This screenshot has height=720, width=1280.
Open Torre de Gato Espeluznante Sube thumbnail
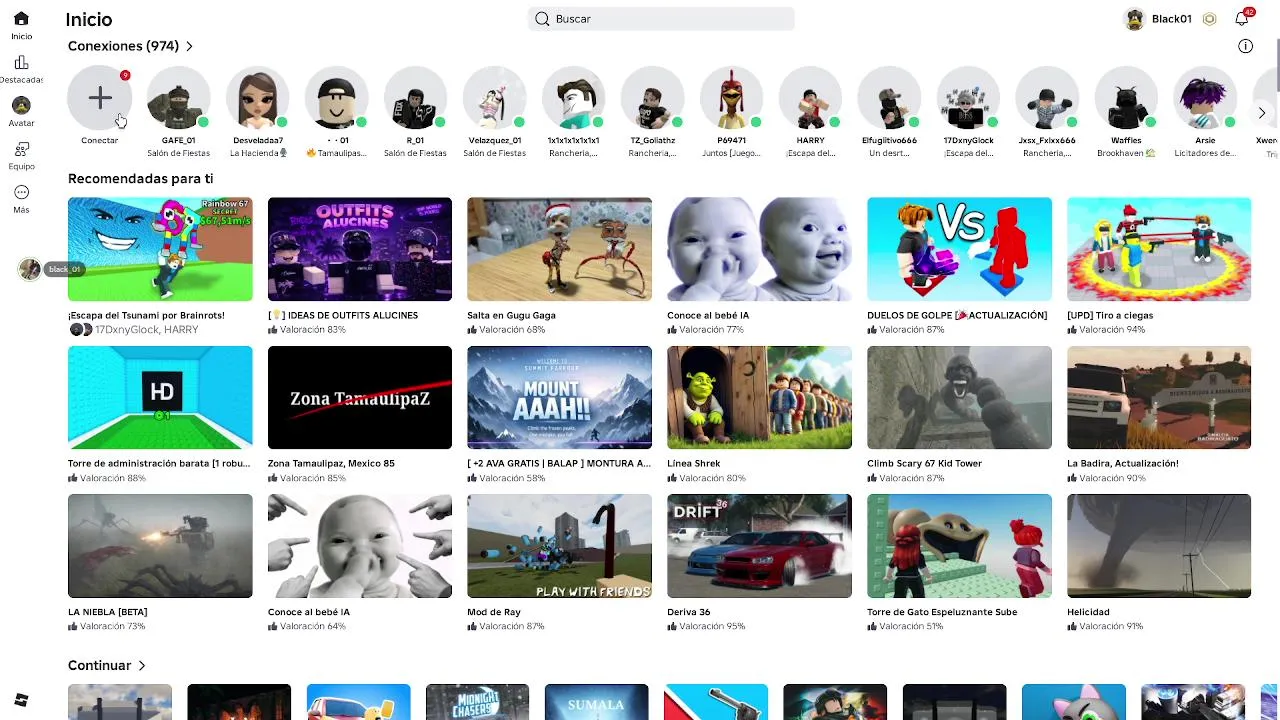[959, 546]
